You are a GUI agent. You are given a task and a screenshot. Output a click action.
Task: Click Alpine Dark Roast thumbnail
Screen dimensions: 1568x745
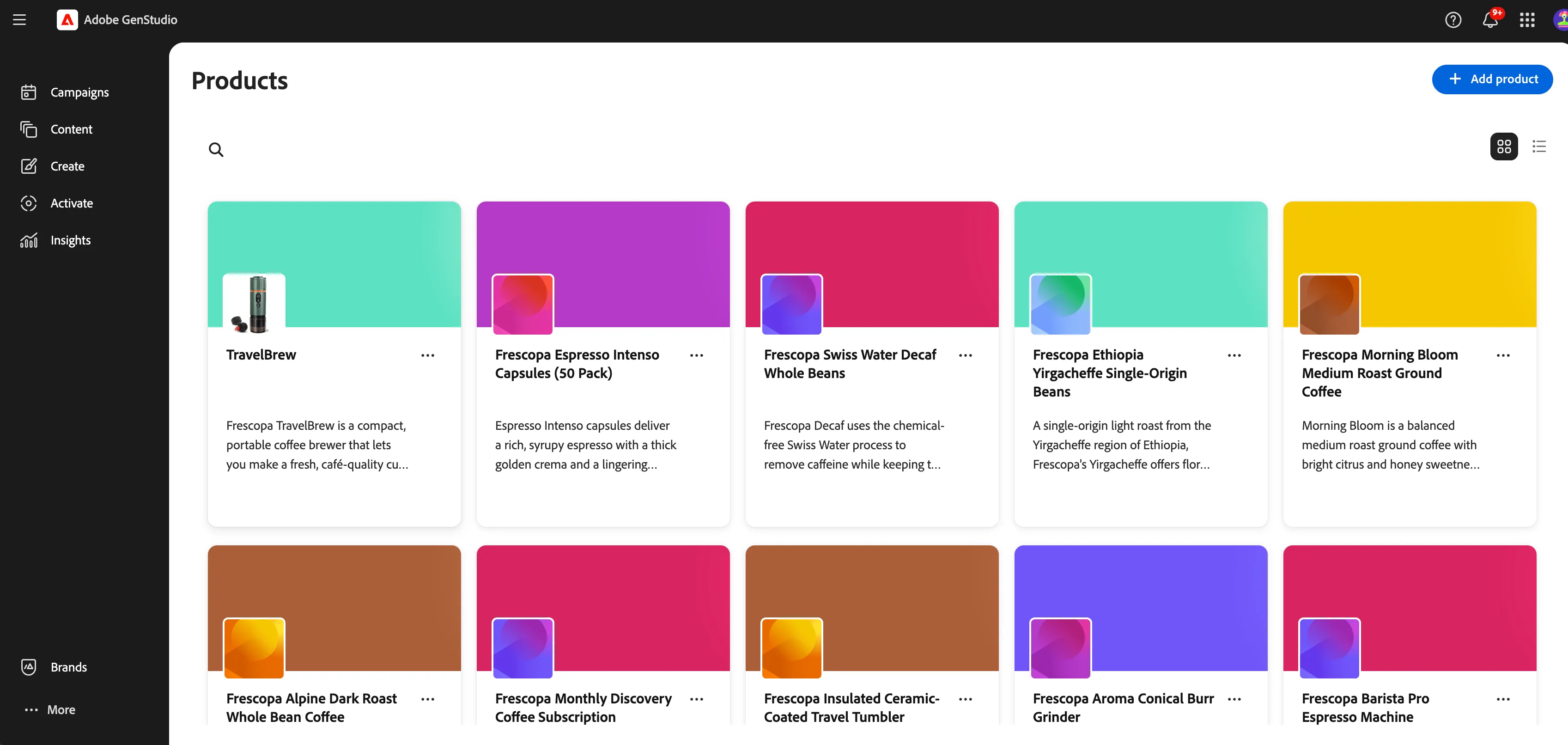coord(254,648)
